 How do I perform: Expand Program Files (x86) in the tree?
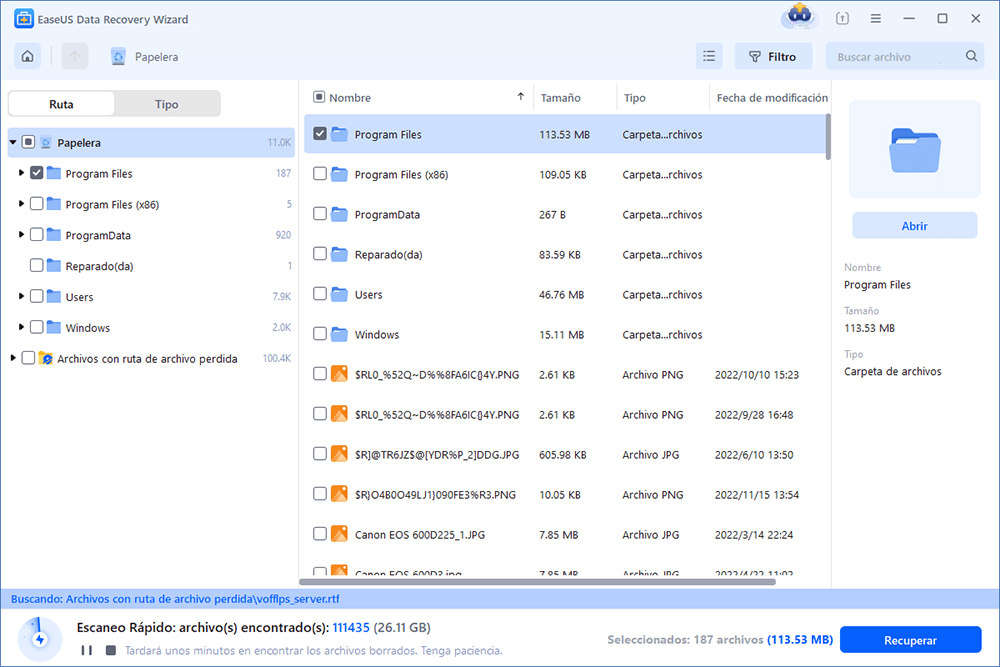(x=21, y=203)
